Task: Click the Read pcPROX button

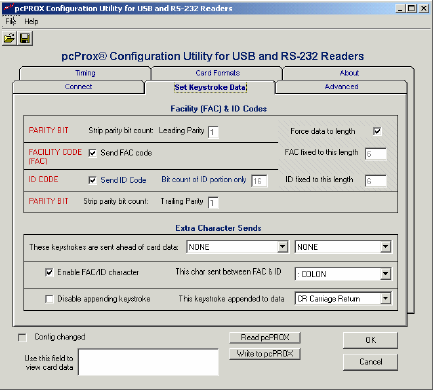Action: [265, 337]
